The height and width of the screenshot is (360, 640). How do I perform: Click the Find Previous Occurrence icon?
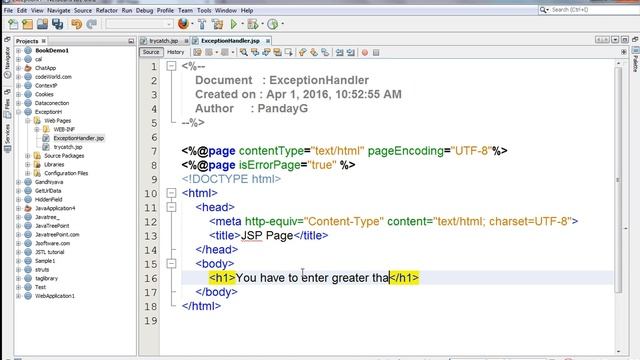[x=255, y=52]
